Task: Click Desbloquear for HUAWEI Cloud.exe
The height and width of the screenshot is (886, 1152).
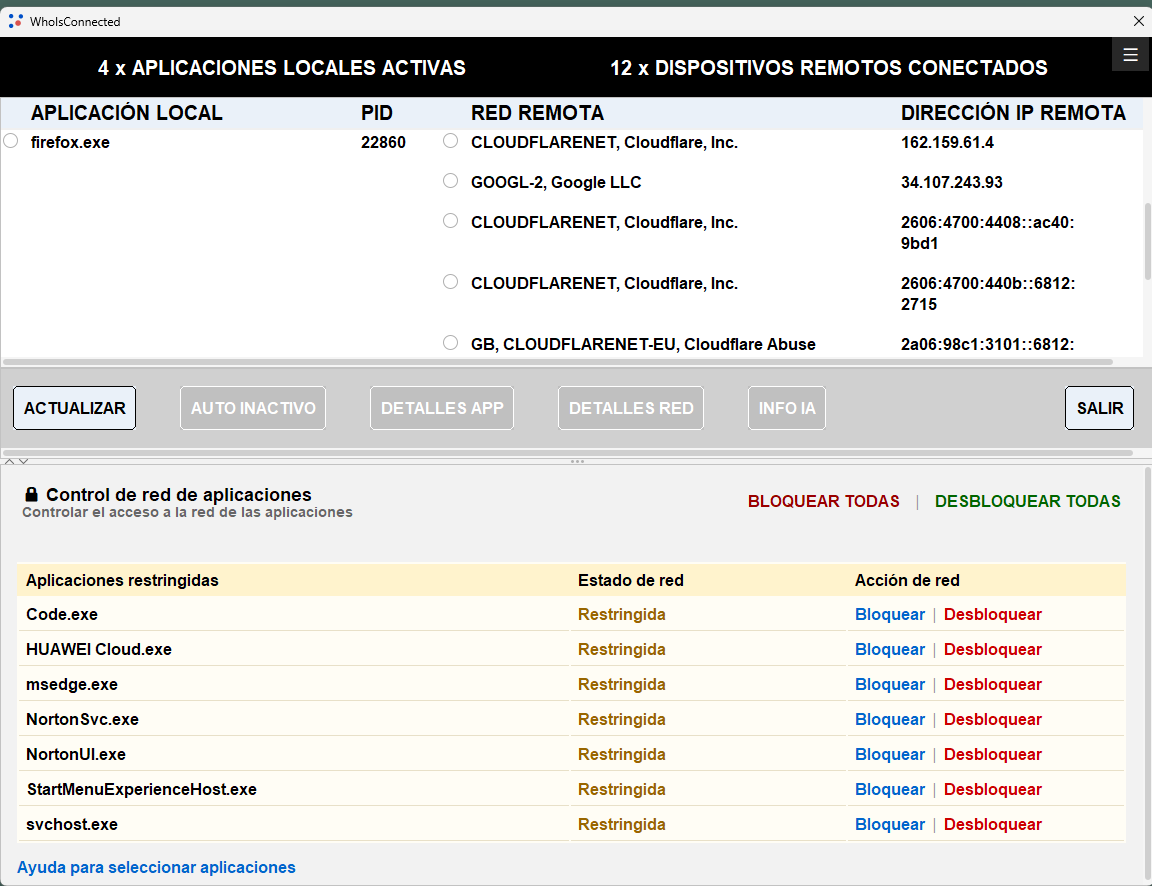Action: [x=993, y=649]
